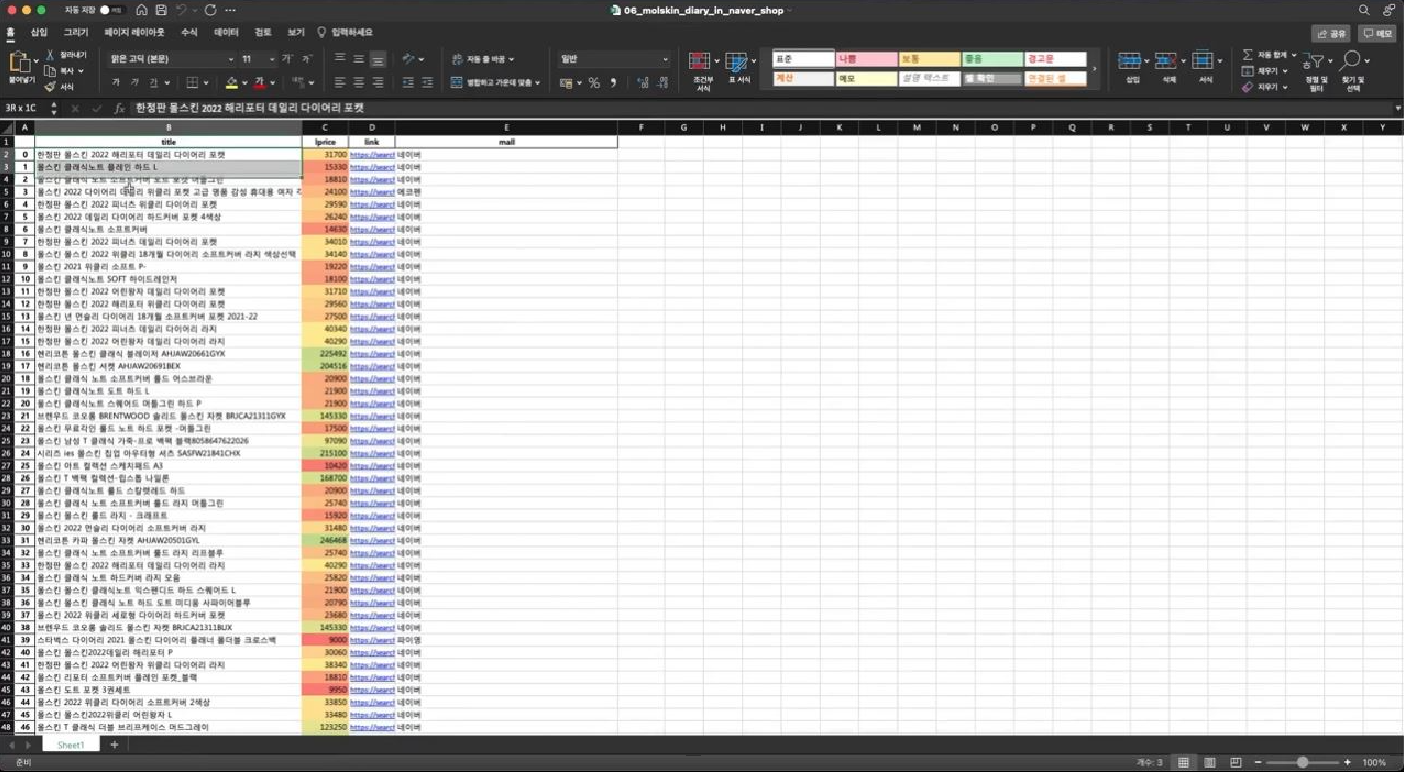Image resolution: width=1404 pixels, height=772 pixels.
Task: Switch to the 그리기 tab
Action: [76, 32]
